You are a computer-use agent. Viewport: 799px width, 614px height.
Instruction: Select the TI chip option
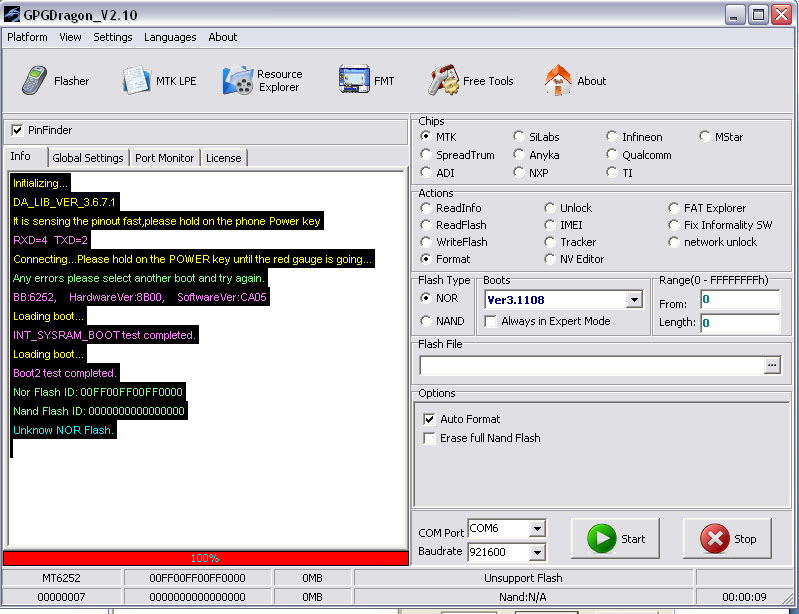pos(611,173)
